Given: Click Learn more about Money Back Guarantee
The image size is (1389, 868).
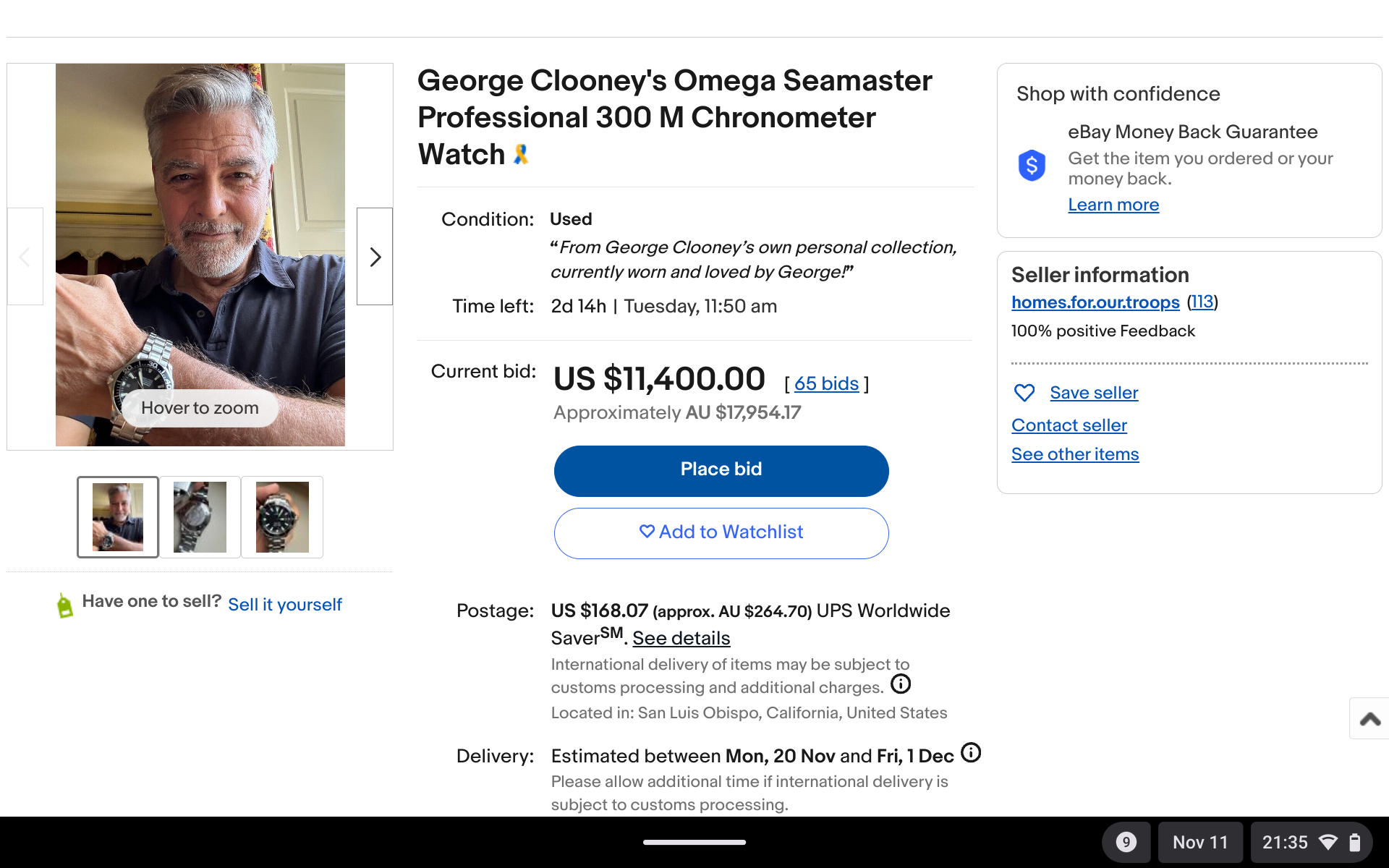Looking at the screenshot, I should point(1113,205).
